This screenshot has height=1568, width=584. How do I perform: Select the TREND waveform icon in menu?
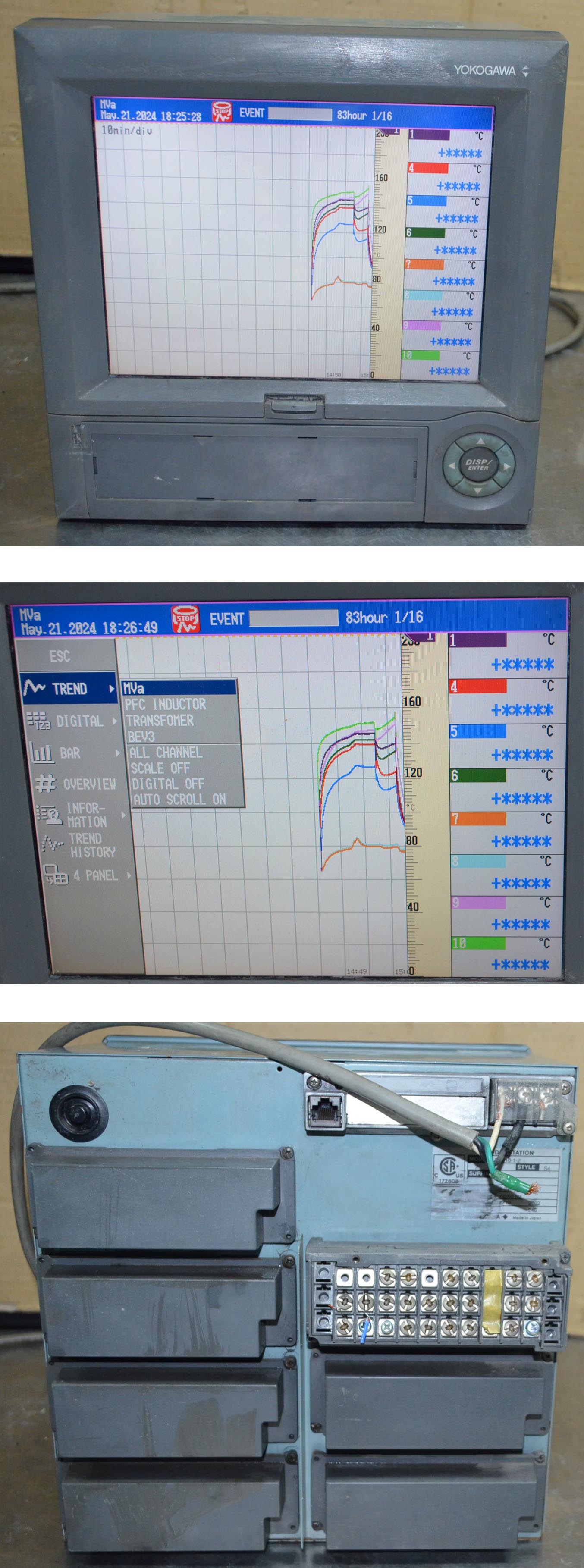34,688
